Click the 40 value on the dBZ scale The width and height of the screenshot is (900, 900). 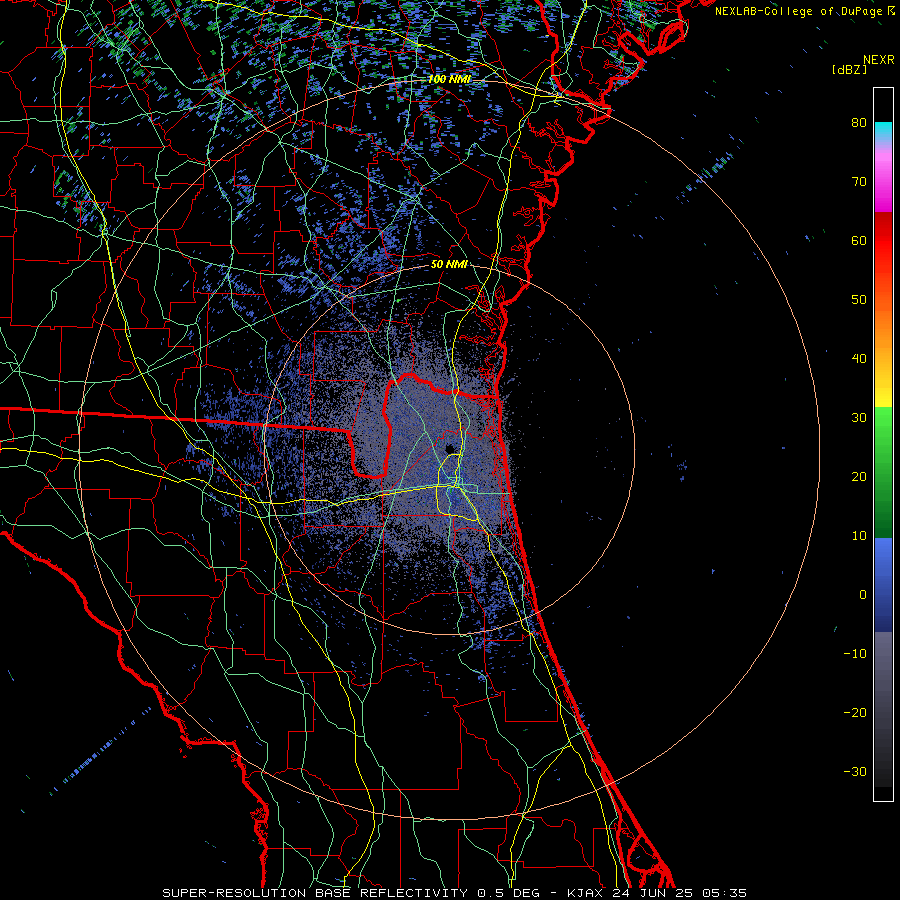pos(859,359)
